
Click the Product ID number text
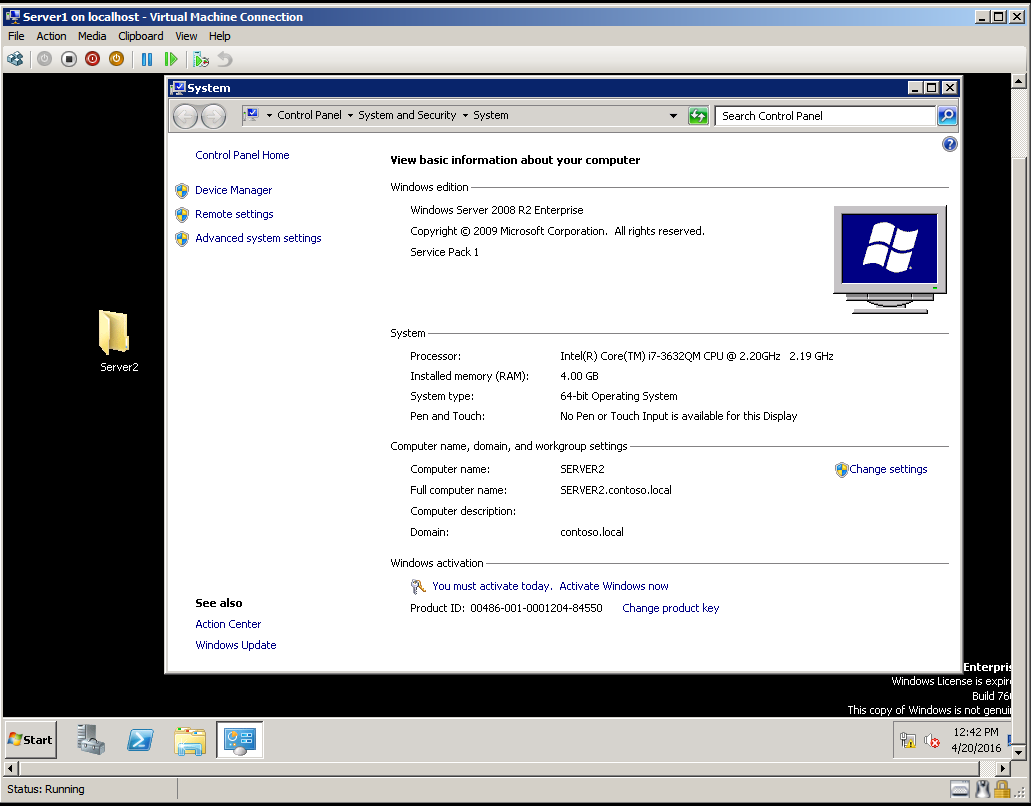click(536, 608)
